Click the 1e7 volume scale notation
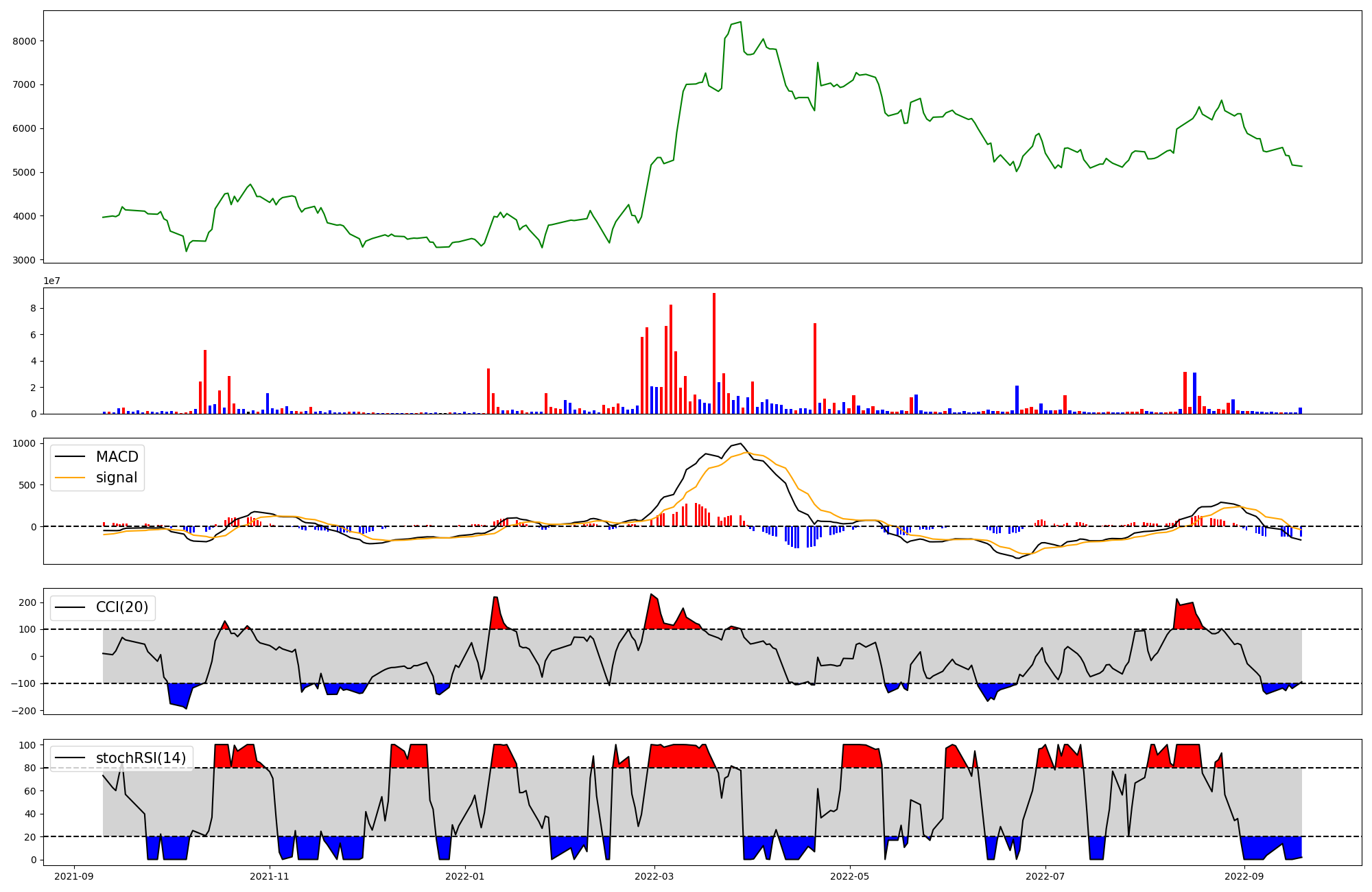The image size is (1372, 892). pyautogui.click(x=51, y=281)
